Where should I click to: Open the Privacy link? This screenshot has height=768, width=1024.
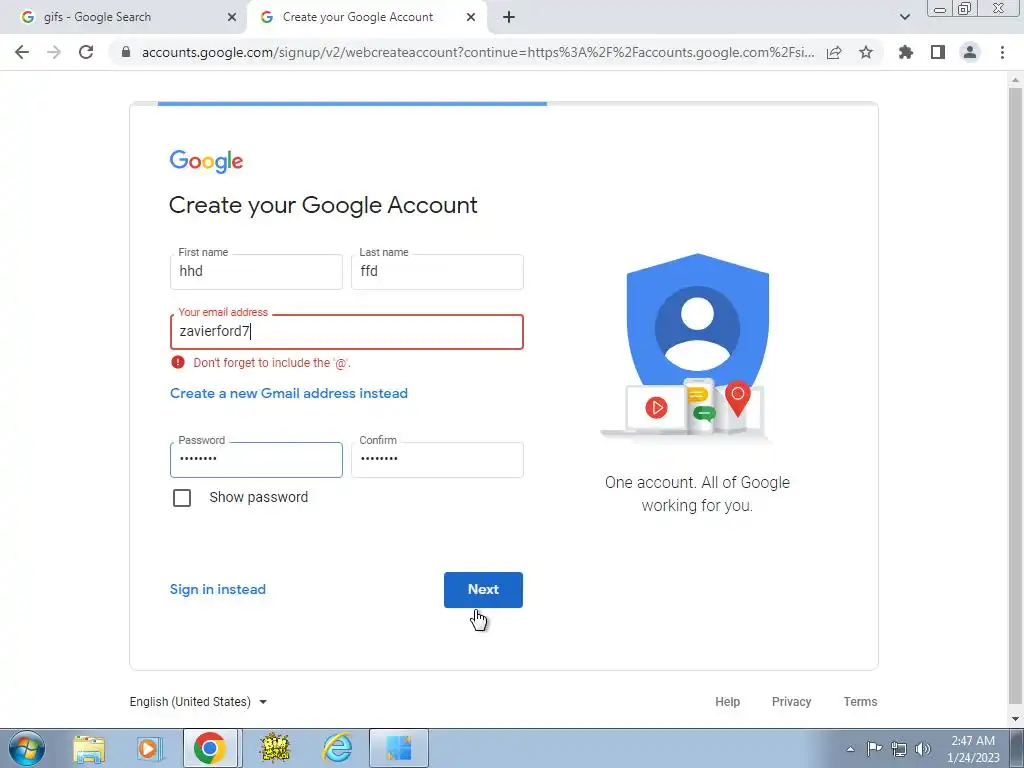pyautogui.click(x=791, y=701)
